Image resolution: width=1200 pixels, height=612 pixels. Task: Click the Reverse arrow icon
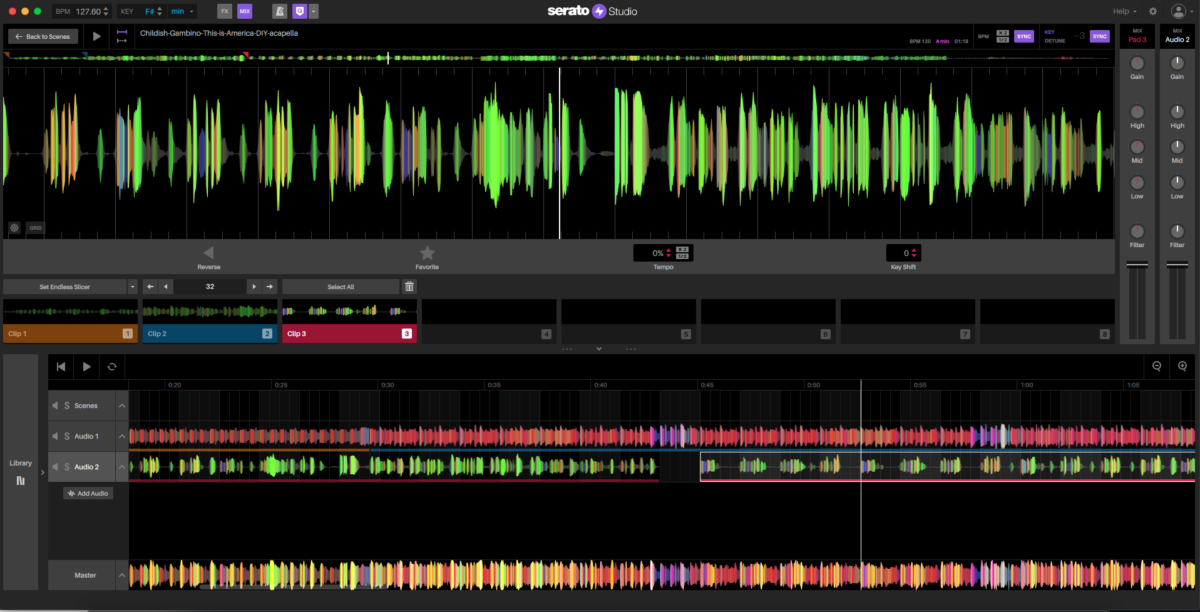(208, 253)
